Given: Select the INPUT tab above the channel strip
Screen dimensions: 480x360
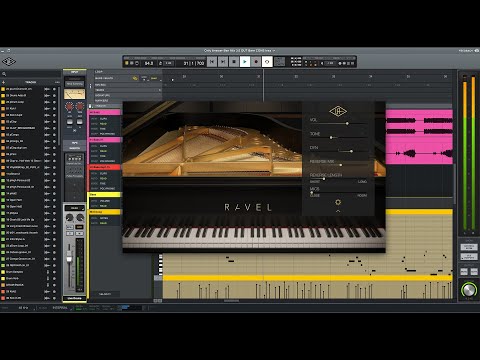Looking at the screenshot, I should [x=75, y=72].
